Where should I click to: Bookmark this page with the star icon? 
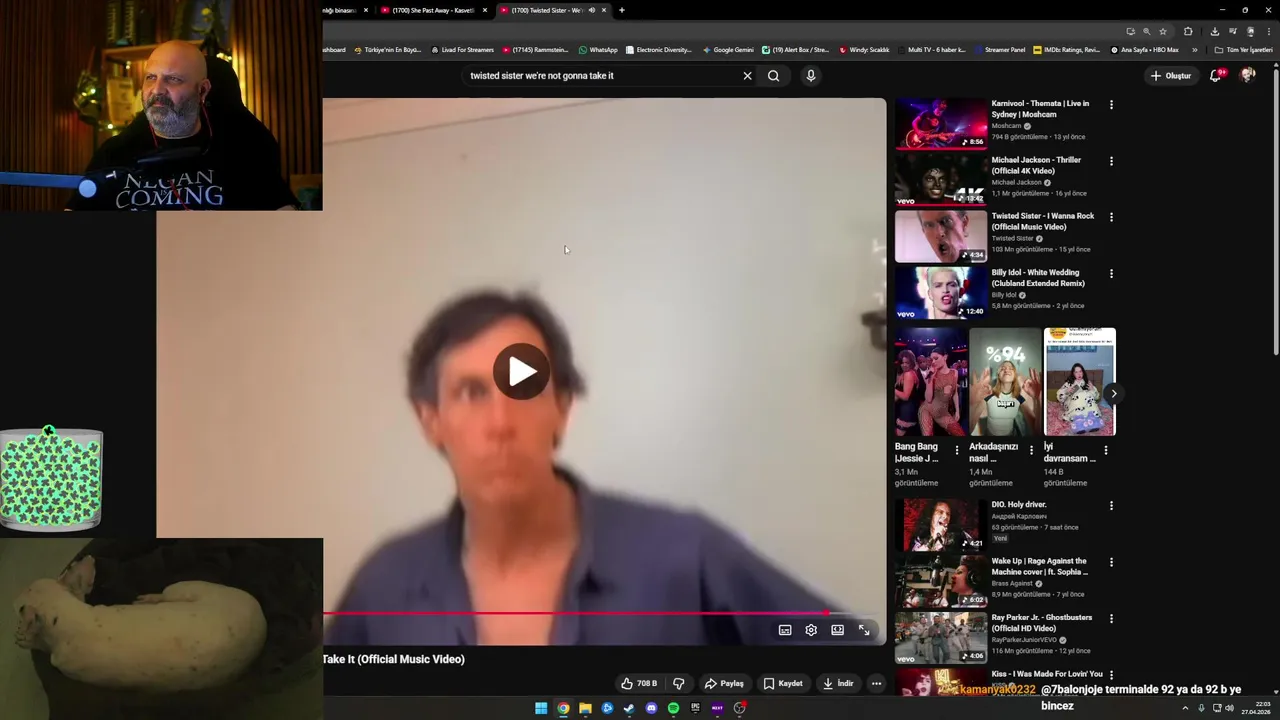(x=1163, y=31)
